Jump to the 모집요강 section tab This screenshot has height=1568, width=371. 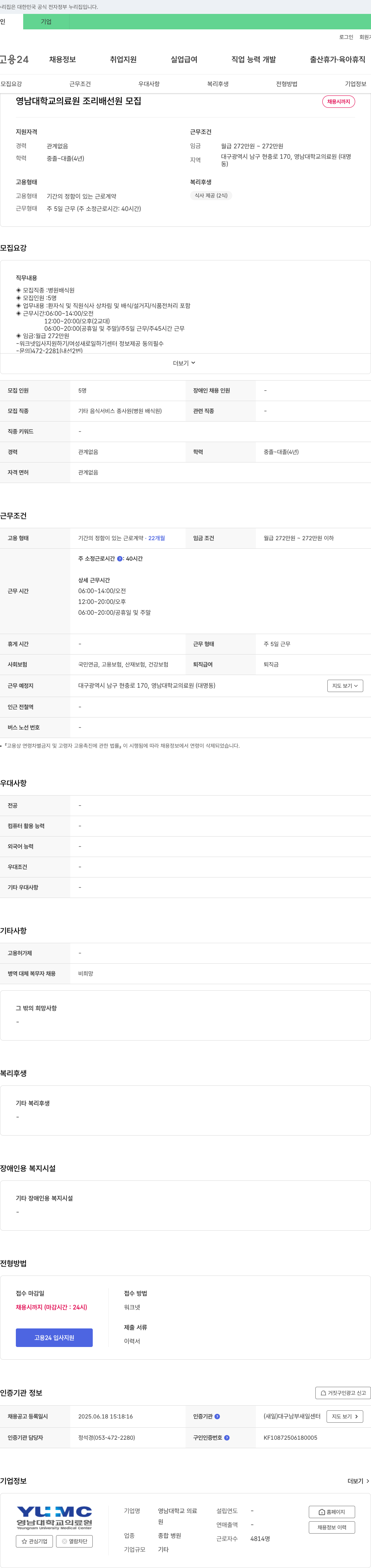click(x=11, y=84)
